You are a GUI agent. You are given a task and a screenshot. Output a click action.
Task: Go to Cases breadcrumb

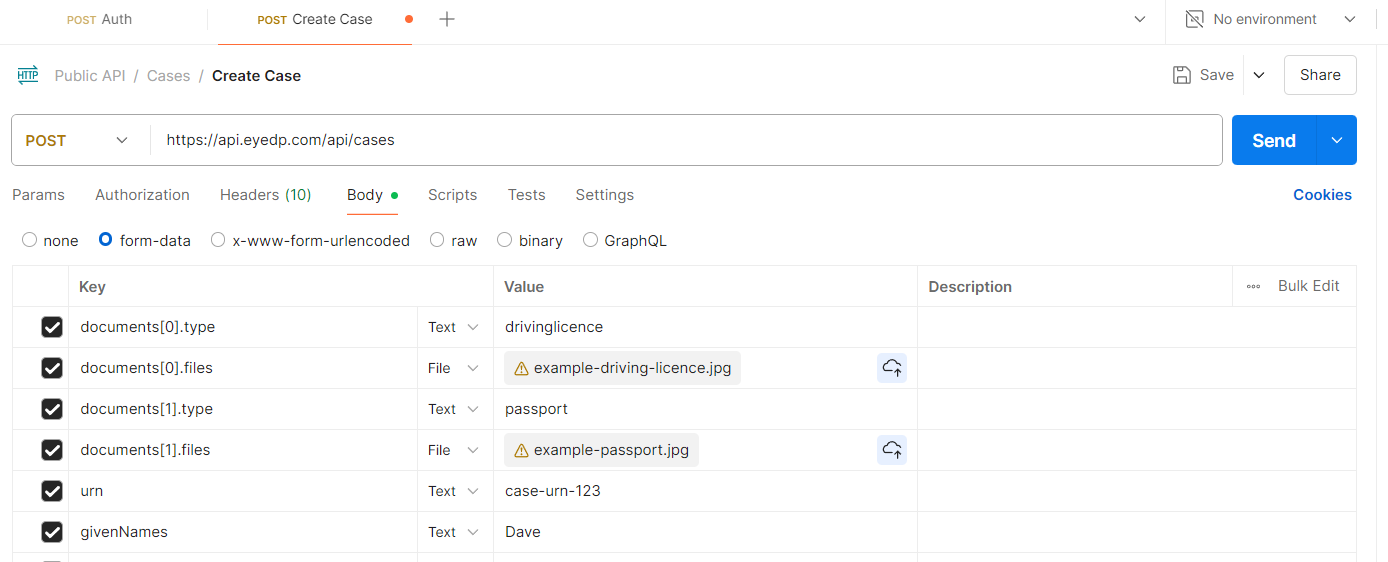[168, 76]
